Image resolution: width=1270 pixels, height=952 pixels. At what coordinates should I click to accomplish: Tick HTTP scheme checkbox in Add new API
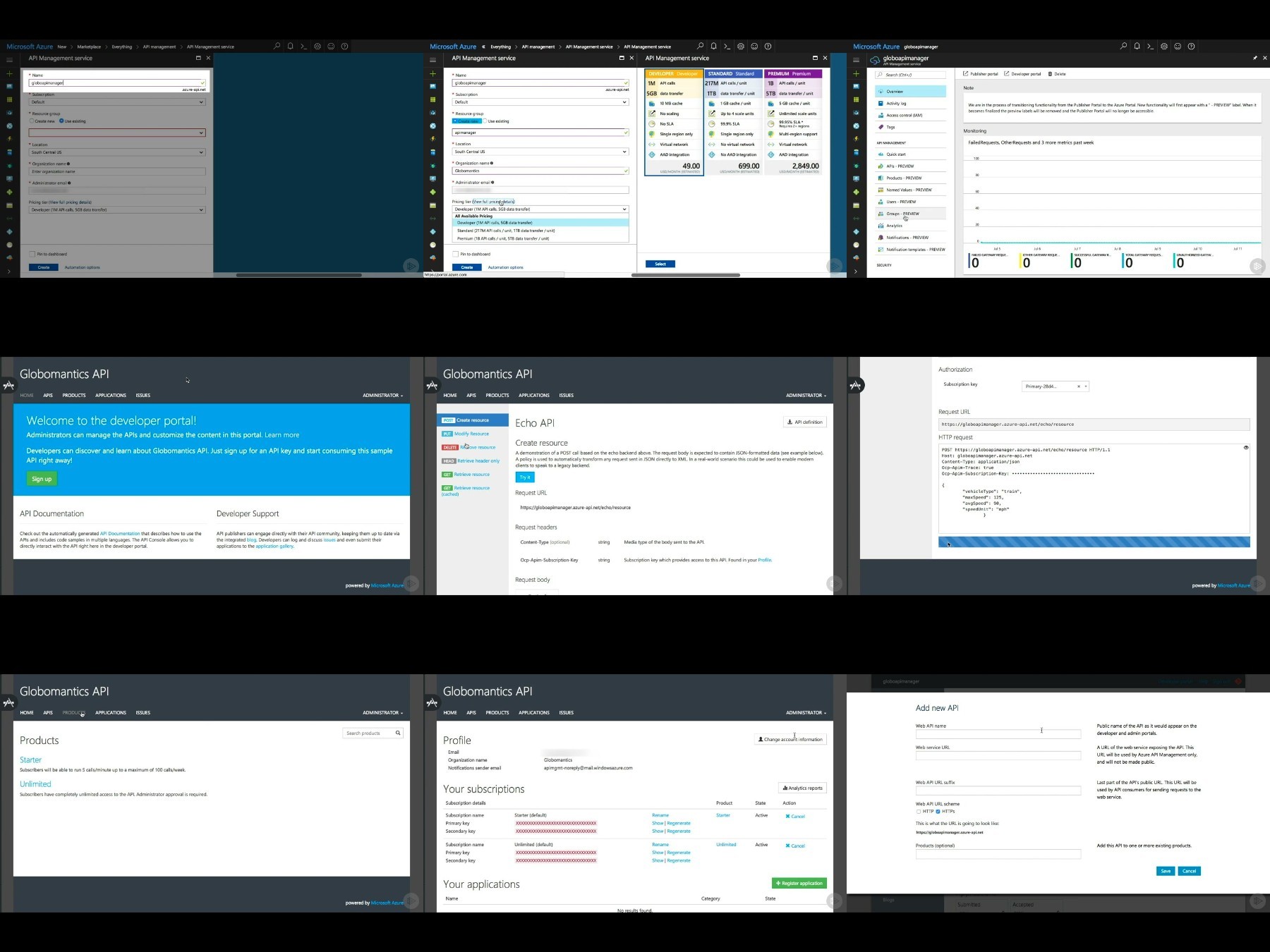click(x=919, y=812)
